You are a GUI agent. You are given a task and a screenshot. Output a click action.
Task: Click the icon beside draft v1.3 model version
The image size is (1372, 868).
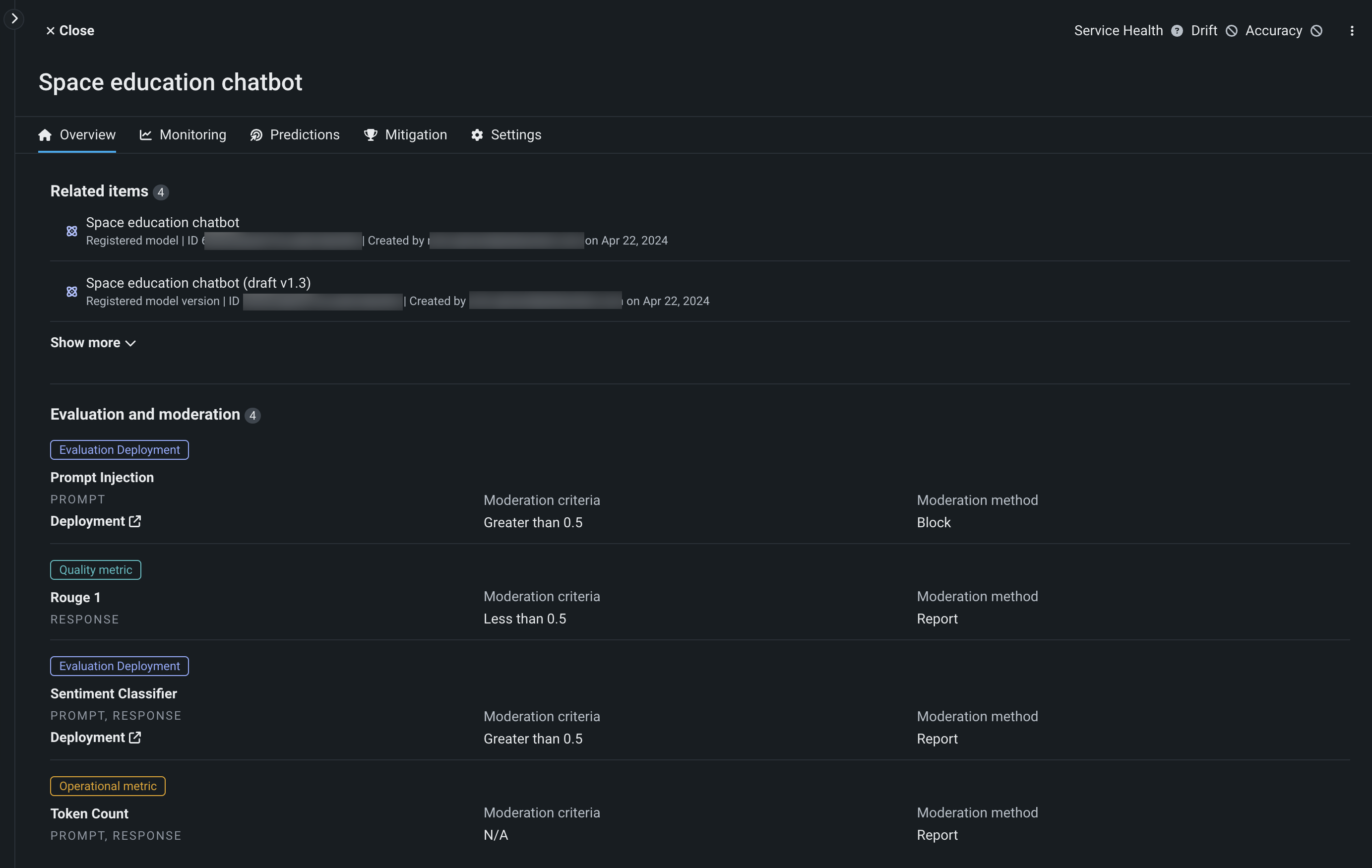[x=72, y=291]
